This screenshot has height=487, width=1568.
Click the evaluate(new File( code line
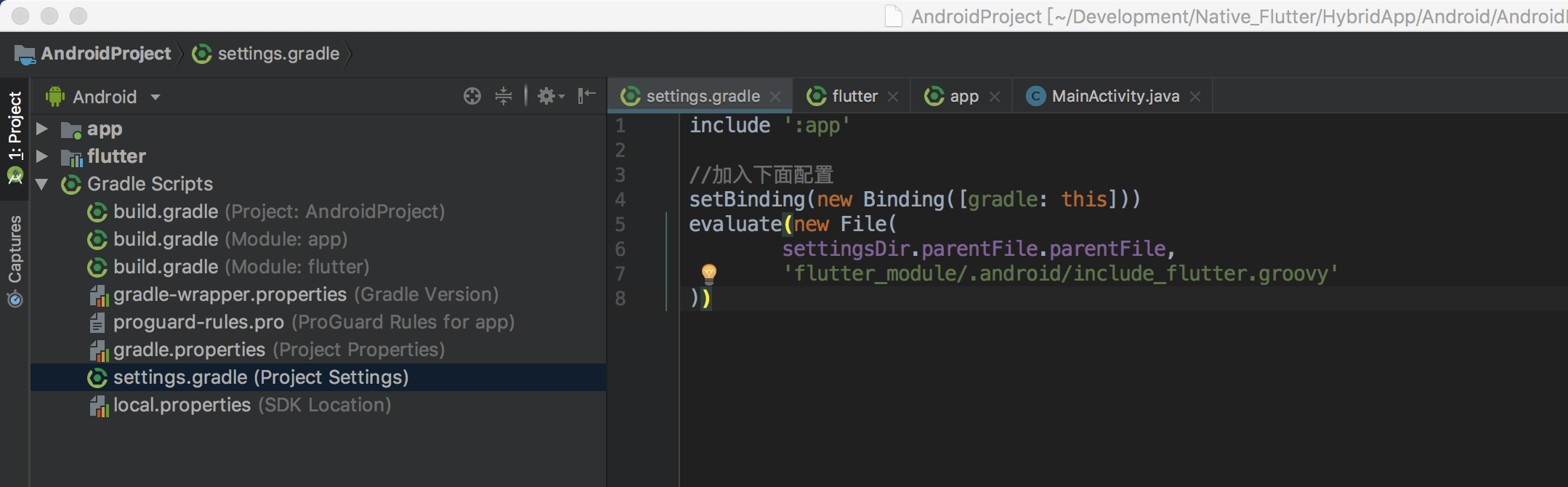click(793, 225)
